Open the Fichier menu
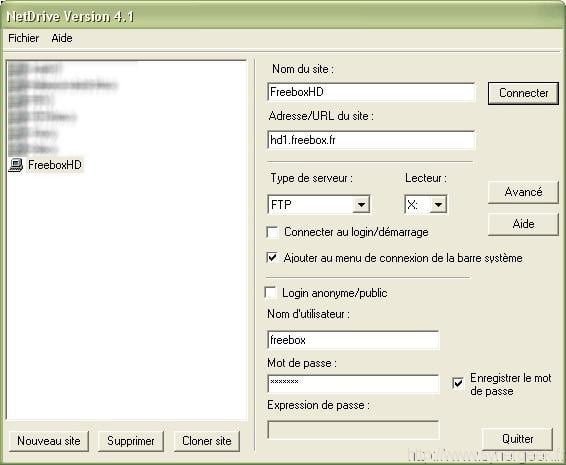 point(23,38)
